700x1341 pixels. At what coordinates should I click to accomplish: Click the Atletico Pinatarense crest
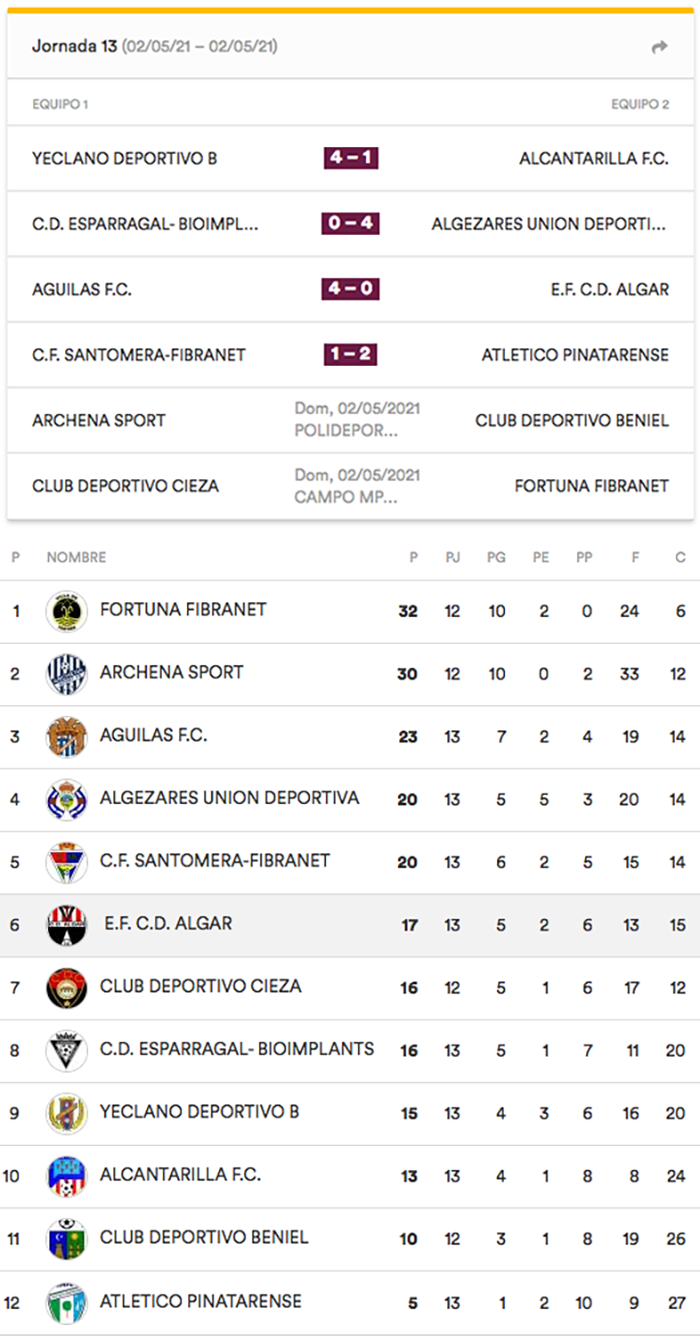click(x=67, y=1302)
